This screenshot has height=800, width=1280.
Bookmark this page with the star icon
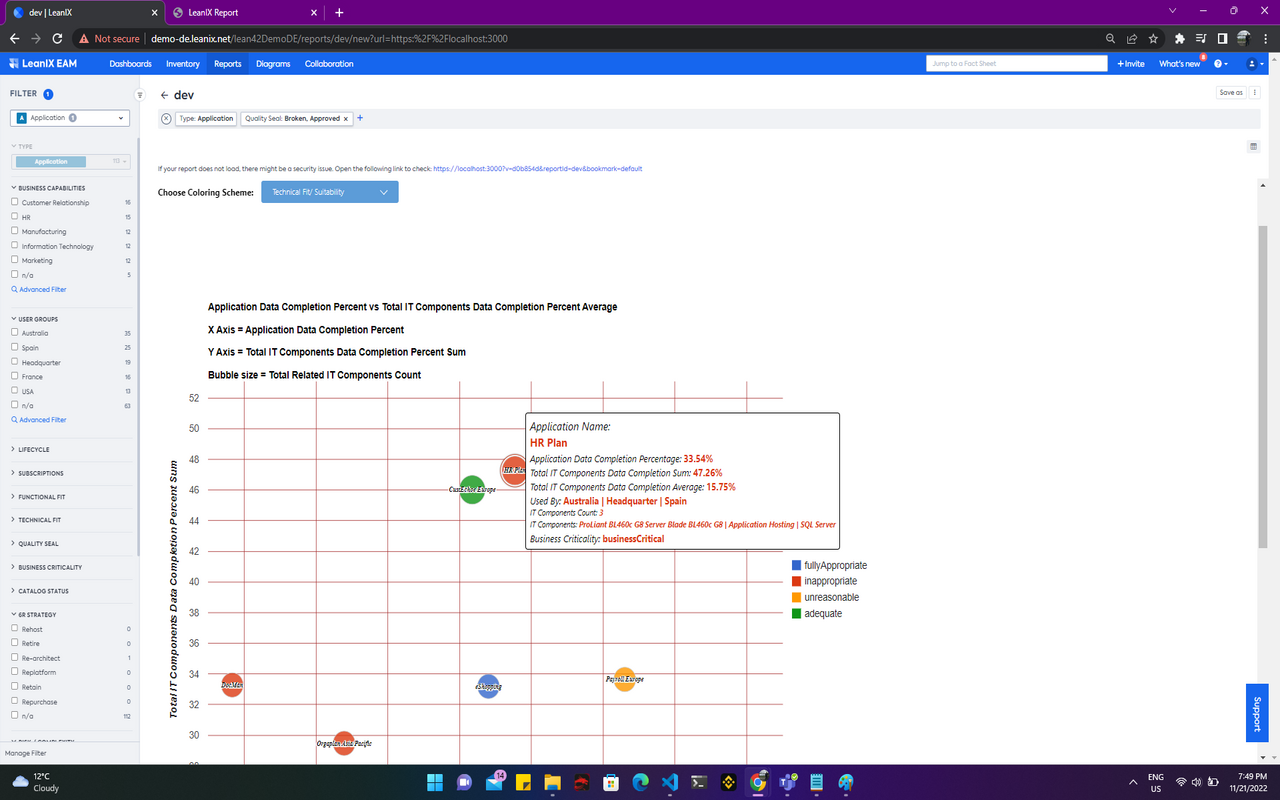coord(1153,38)
